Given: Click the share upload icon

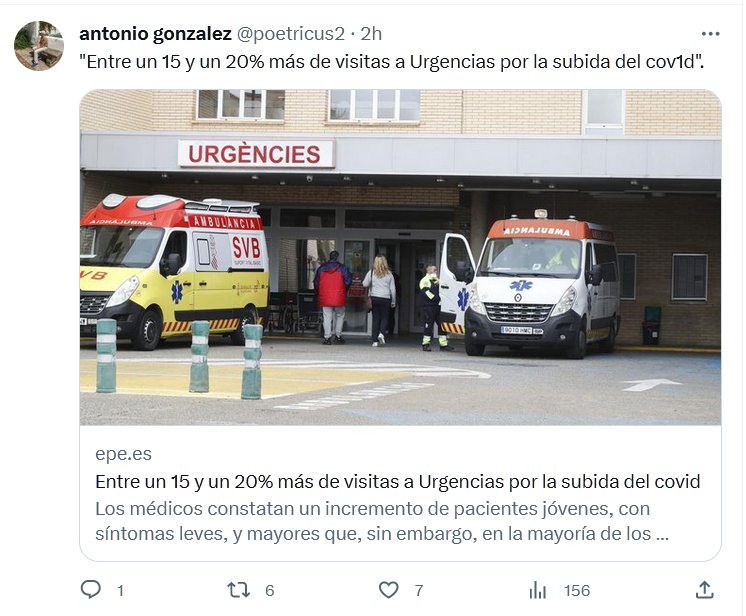Looking at the screenshot, I should [705, 589].
